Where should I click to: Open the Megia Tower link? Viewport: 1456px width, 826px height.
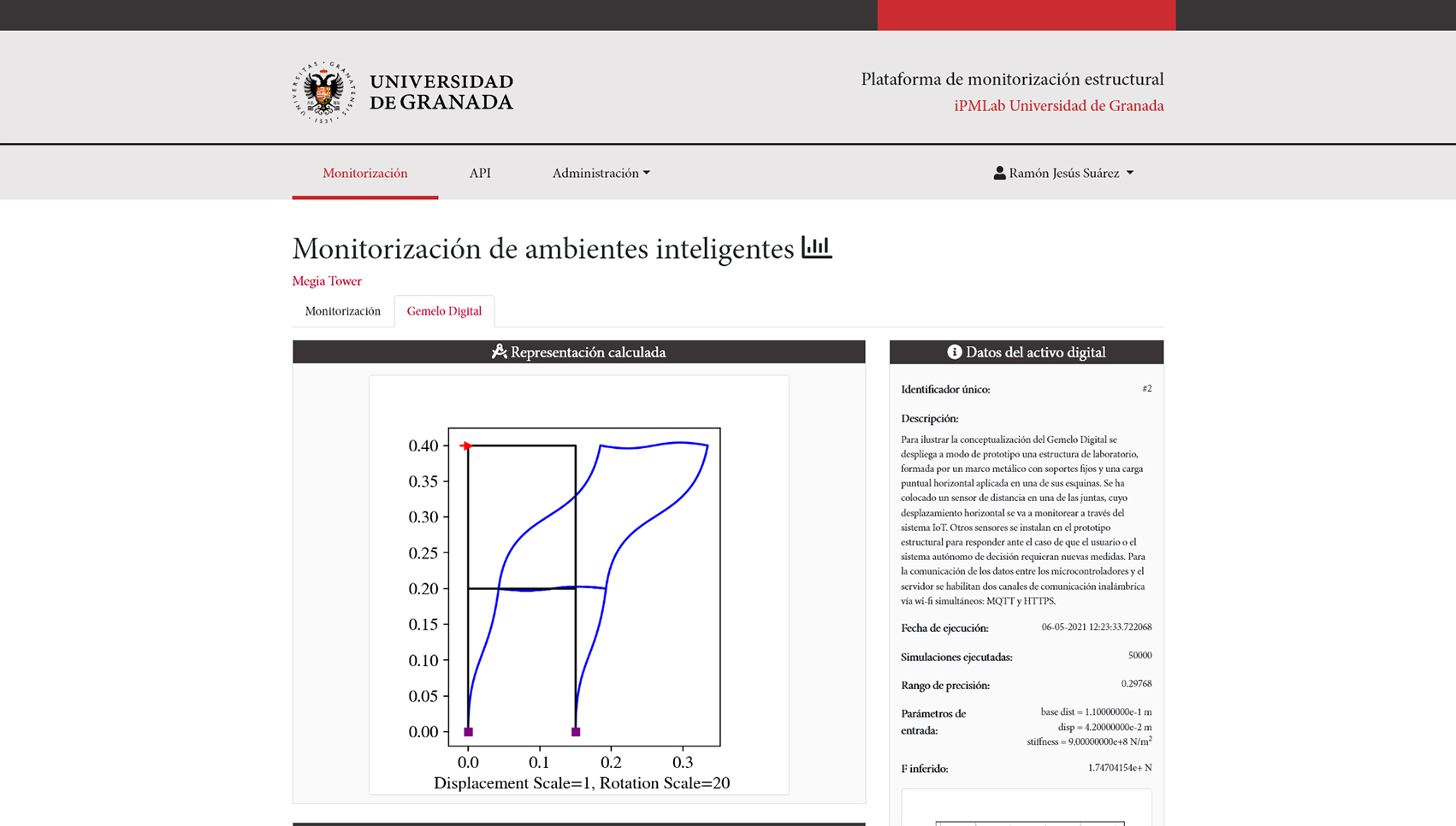click(x=327, y=280)
